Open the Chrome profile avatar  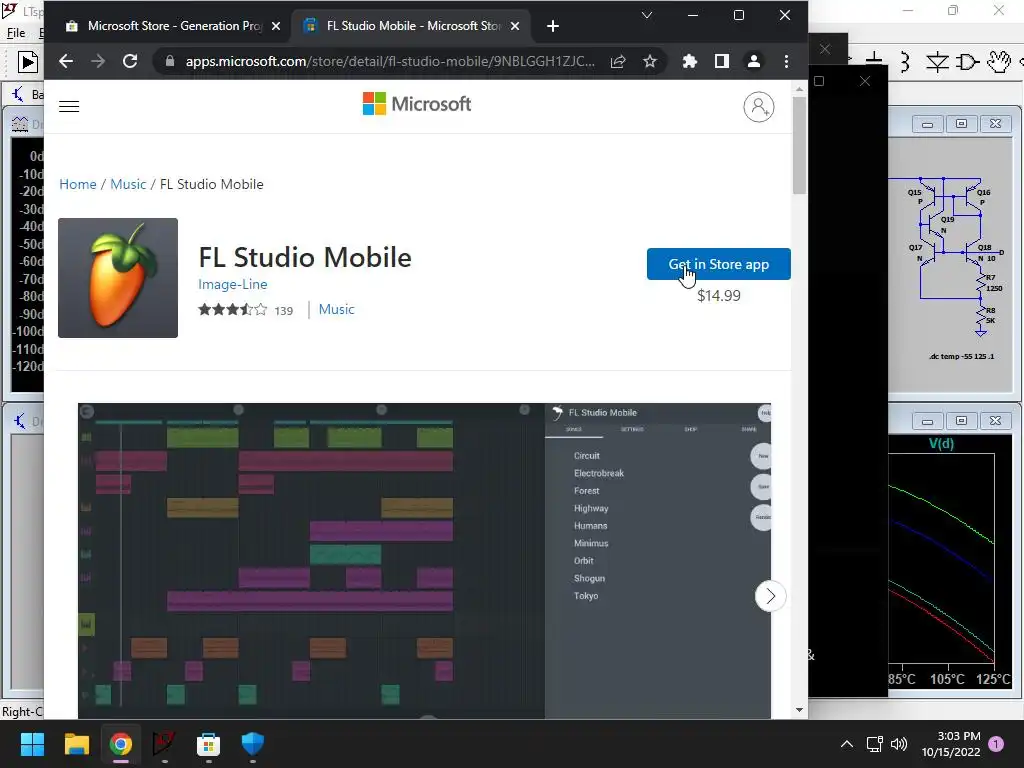[754, 61]
